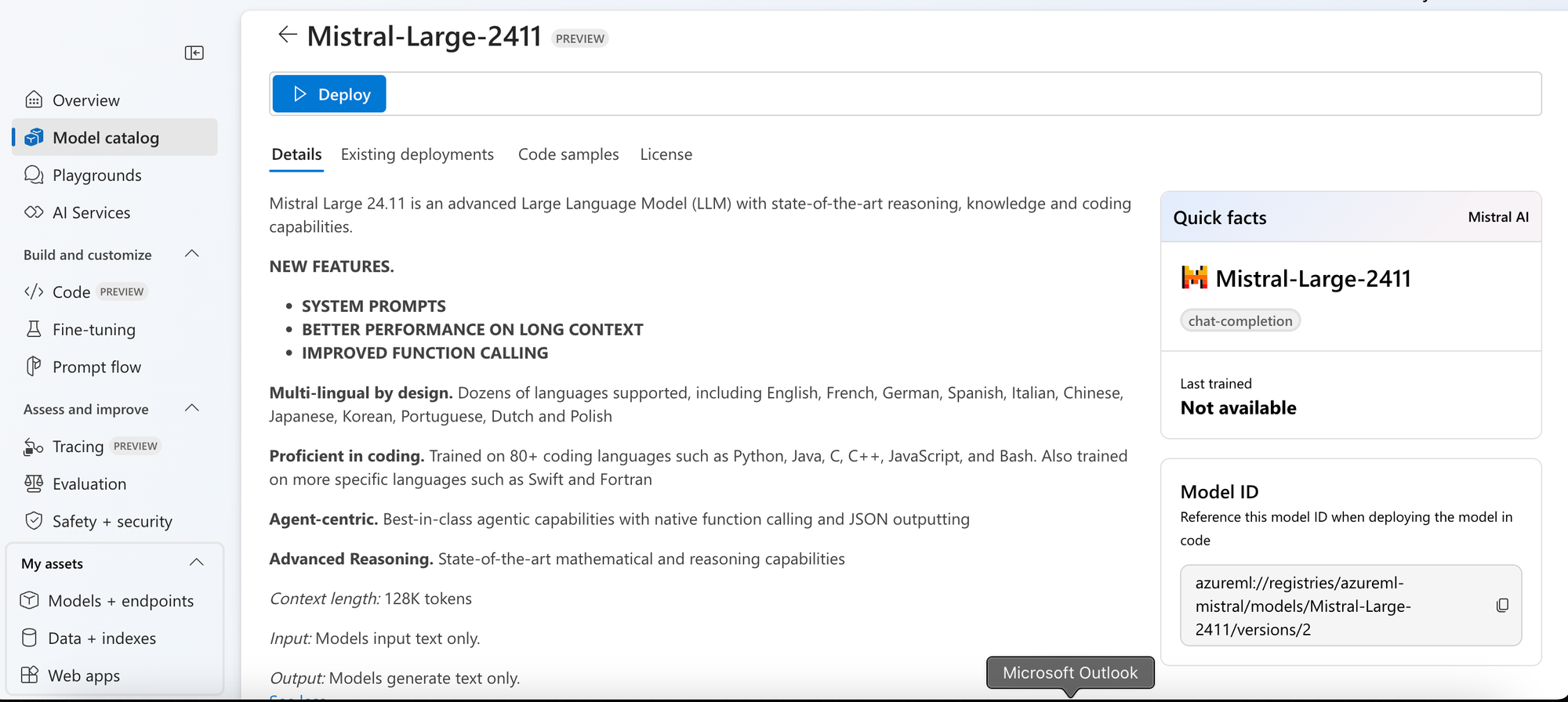Collapse the Build and customize section

(192, 254)
